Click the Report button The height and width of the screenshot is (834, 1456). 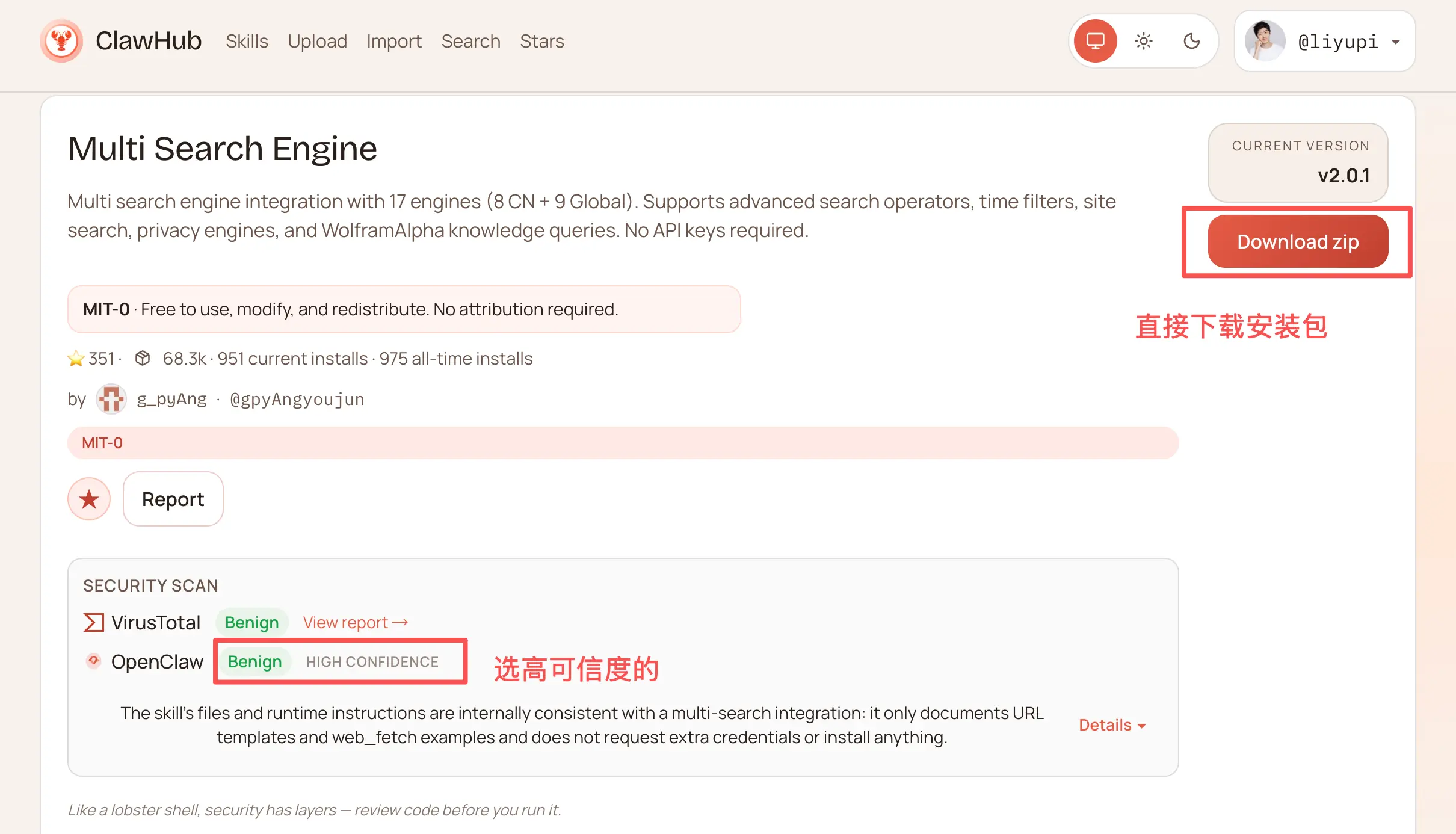[173, 499]
